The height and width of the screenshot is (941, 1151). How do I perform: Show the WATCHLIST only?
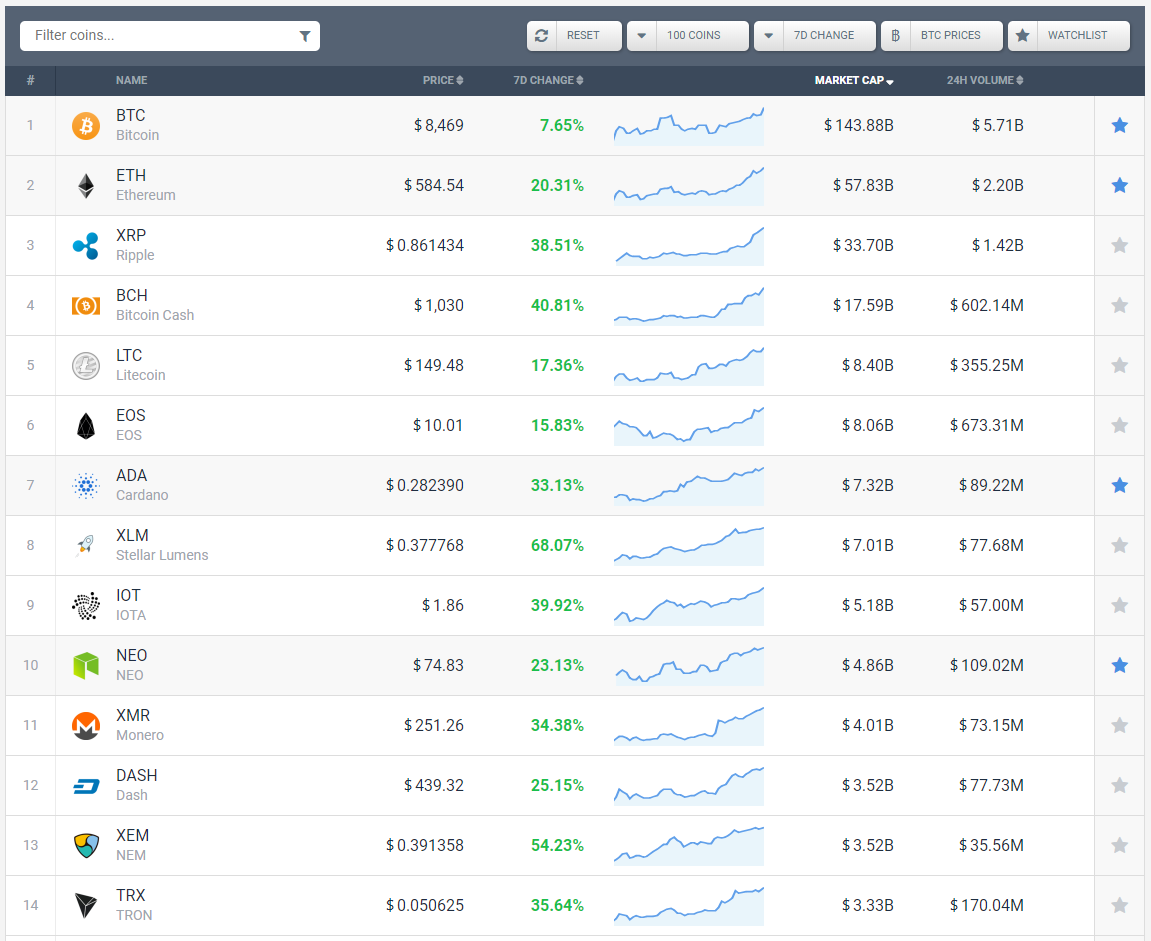click(x=1069, y=35)
